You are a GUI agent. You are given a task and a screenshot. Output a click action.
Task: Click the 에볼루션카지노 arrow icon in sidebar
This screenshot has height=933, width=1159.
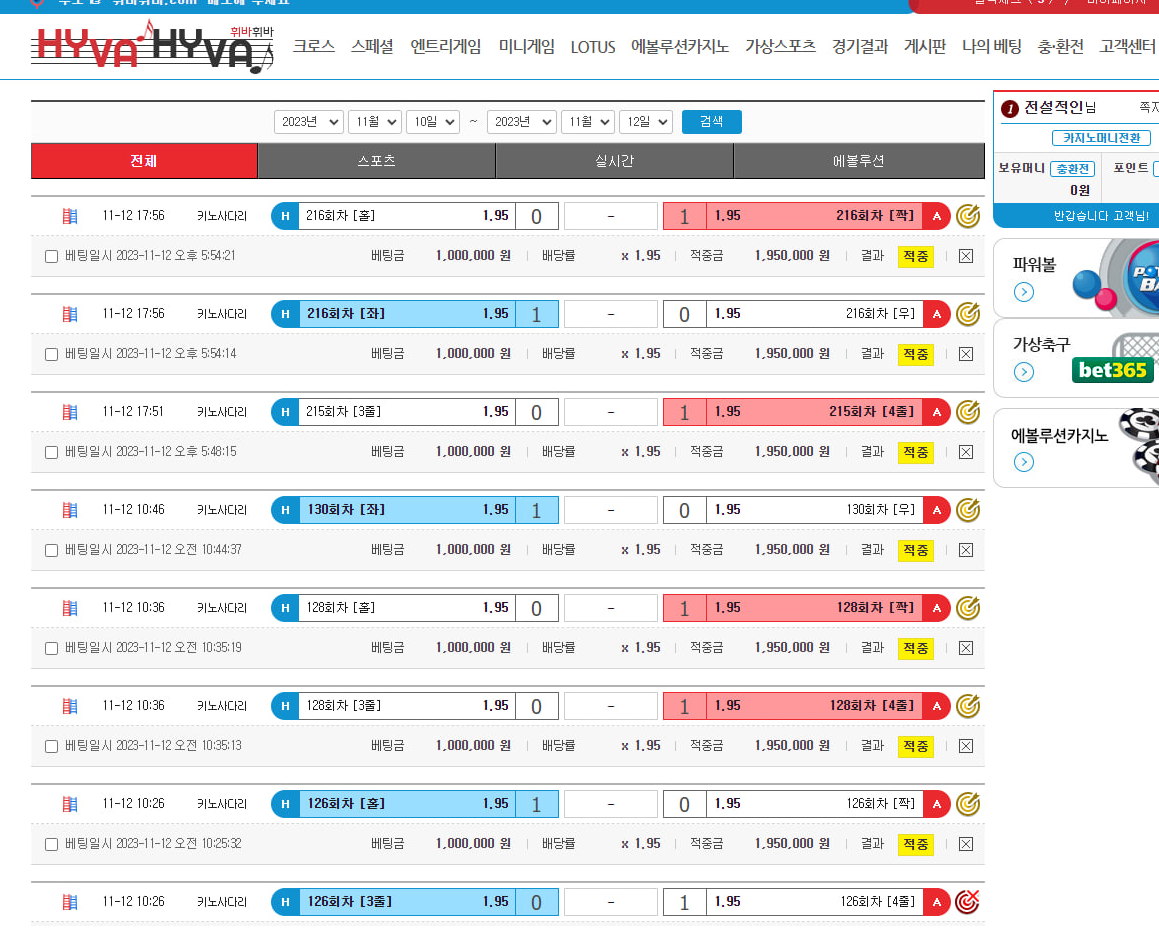pyautogui.click(x=1023, y=462)
